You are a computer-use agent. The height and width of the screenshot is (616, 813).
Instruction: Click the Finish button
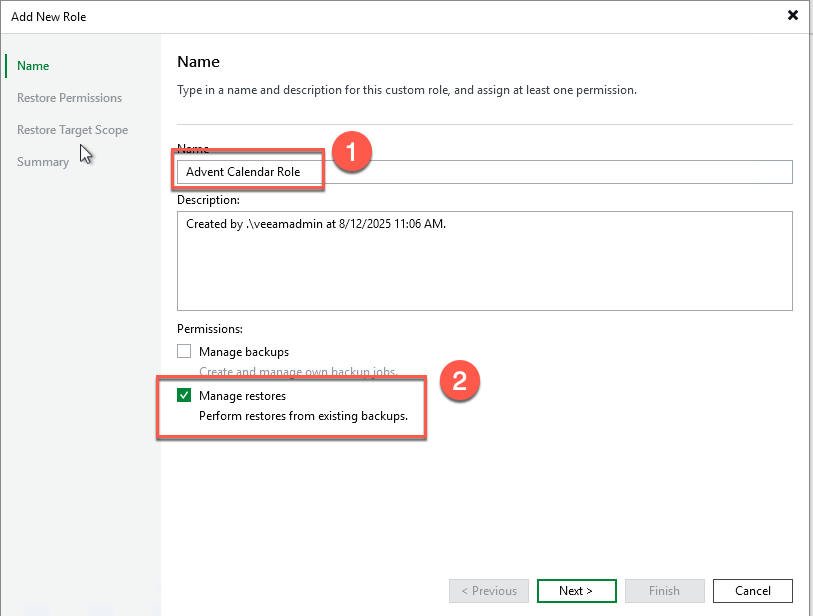click(x=664, y=591)
